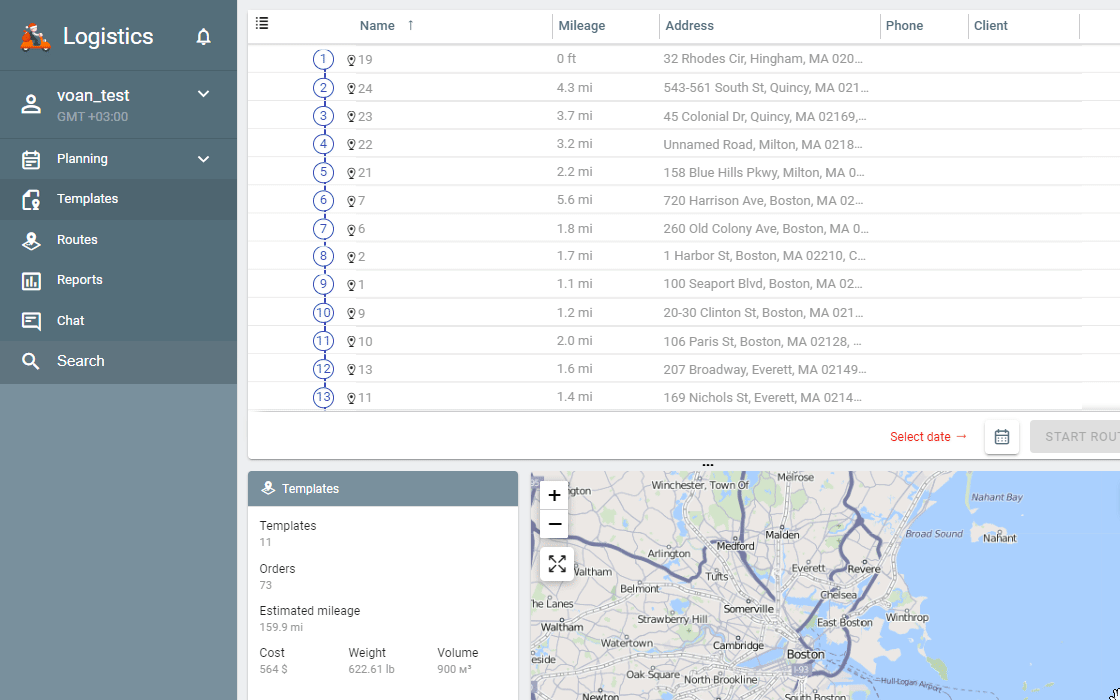Select stop number 13 circle

click(324, 397)
